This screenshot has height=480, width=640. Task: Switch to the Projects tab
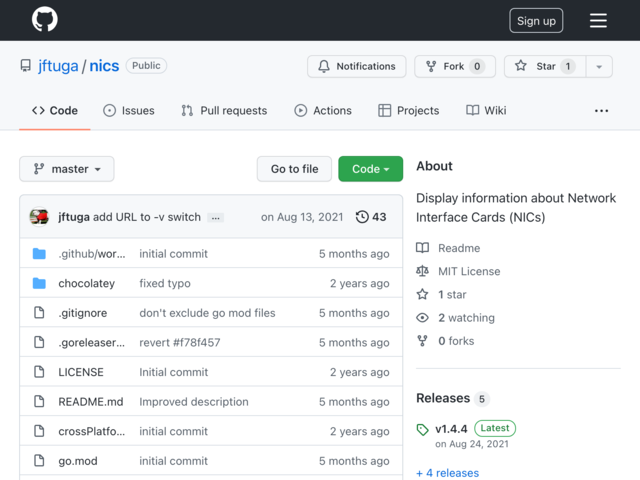408,111
